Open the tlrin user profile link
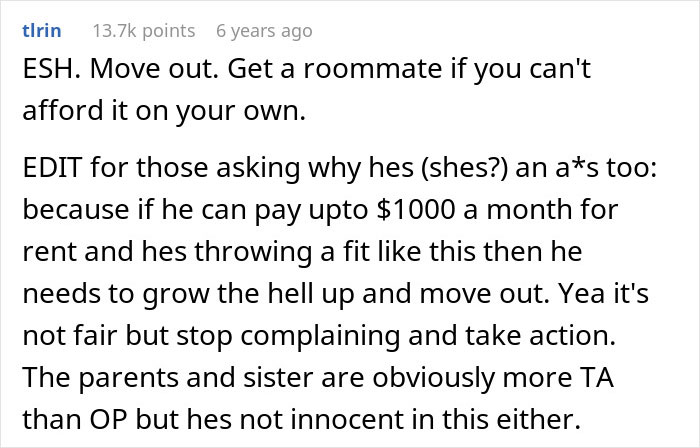Screen dimensions: 700x448 [x=41, y=31]
